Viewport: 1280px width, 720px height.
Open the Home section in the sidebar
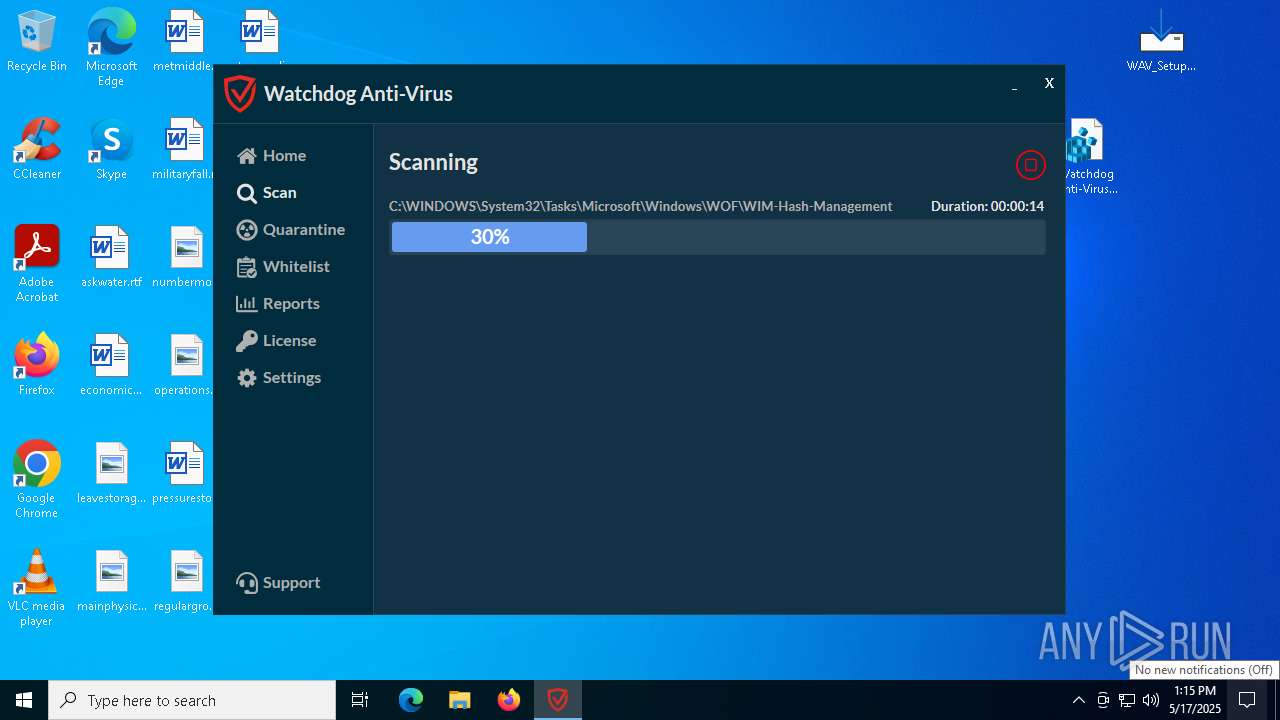271,156
